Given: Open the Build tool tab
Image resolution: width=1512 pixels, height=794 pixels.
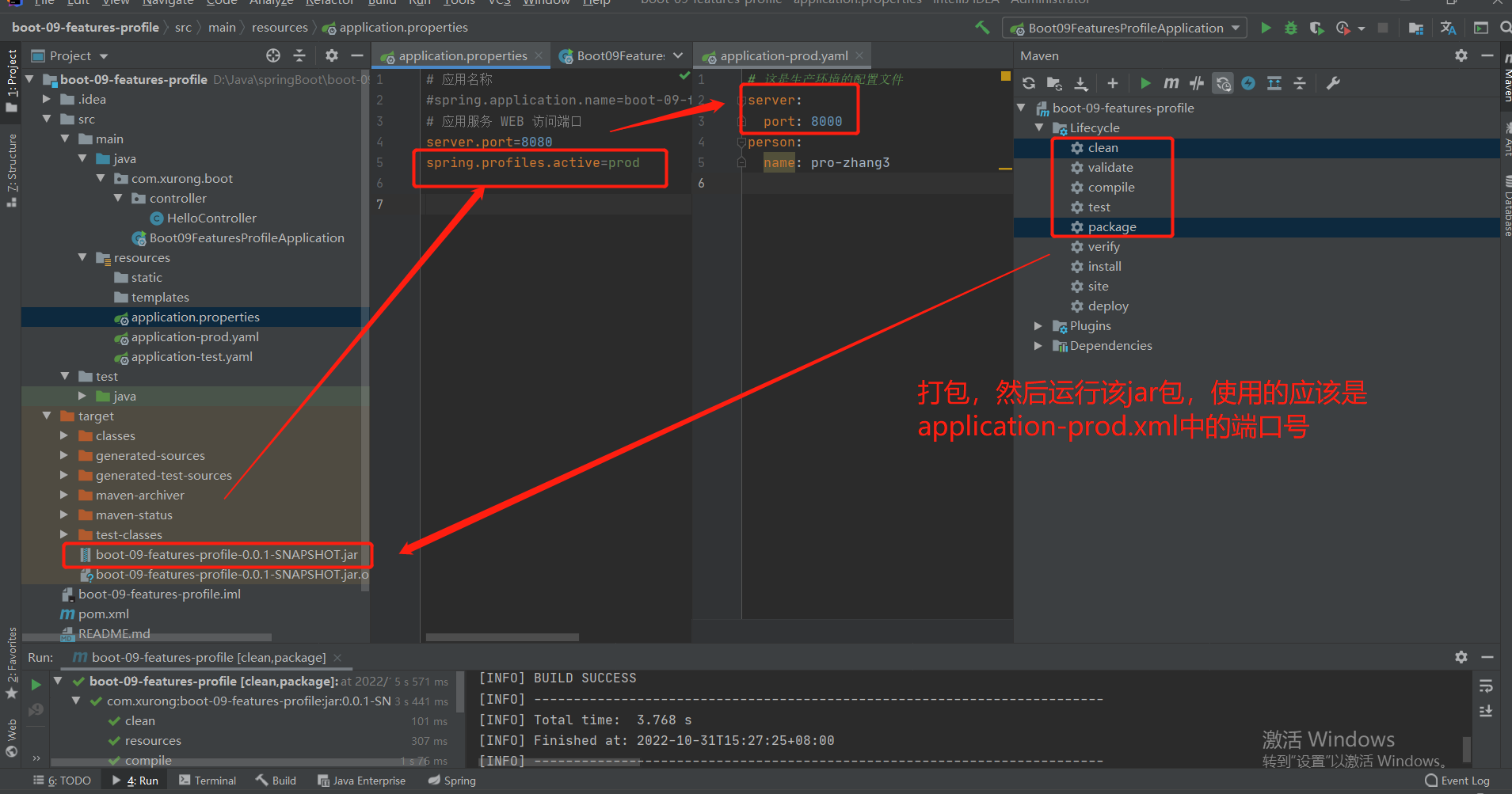Looking at the screenshot, I should (x=276, y=781).
